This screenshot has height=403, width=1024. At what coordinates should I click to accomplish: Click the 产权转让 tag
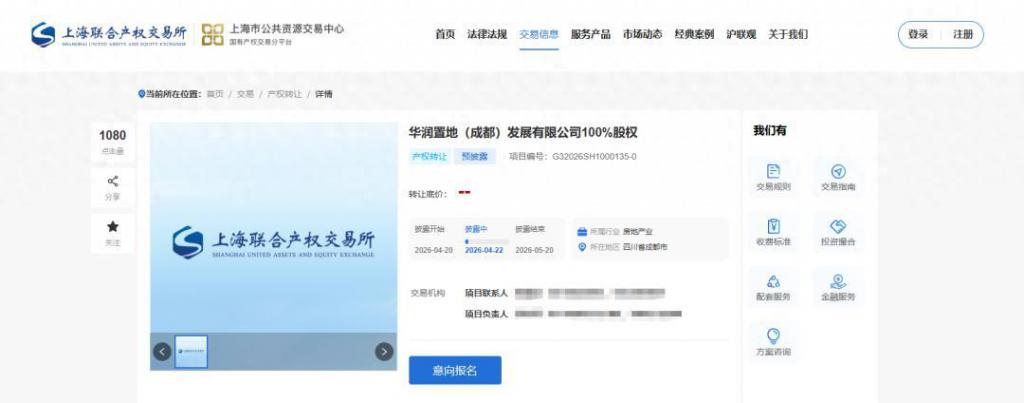[x=429, y=157]
